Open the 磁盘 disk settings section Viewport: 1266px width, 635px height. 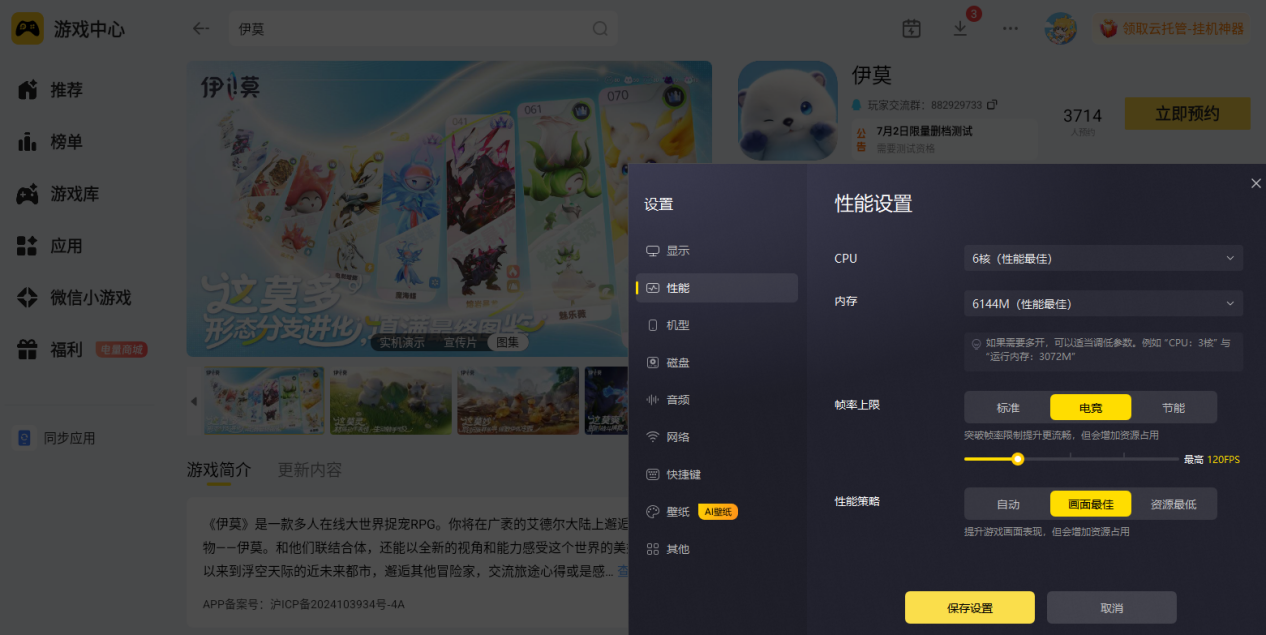point(717,362)
